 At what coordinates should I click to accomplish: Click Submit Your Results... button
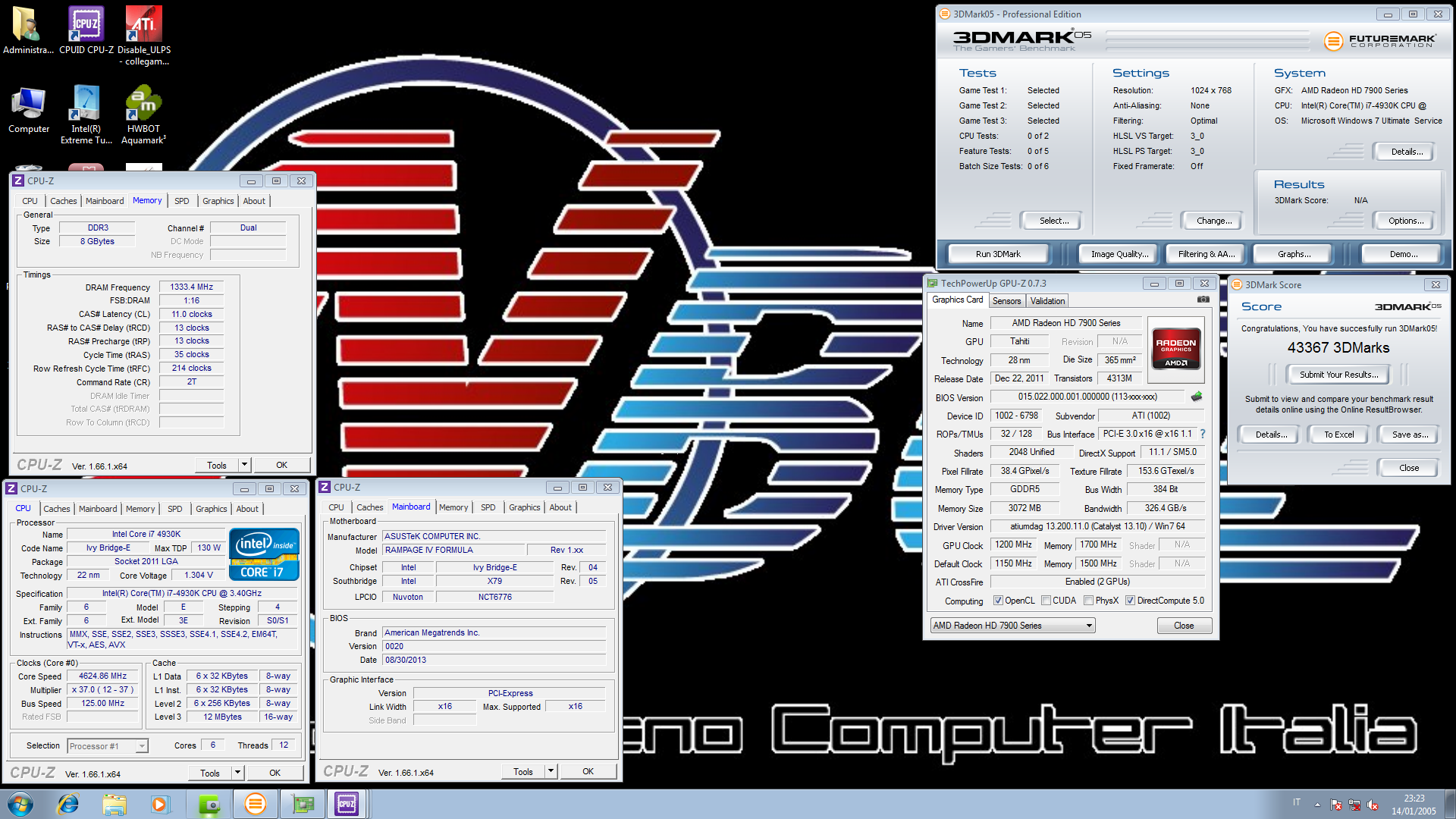[1339, 375]
